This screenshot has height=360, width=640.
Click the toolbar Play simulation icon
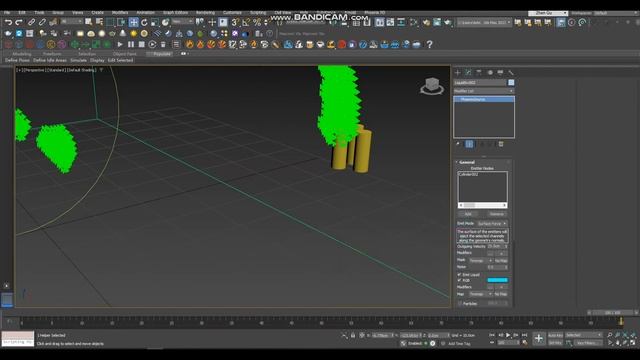click(x=120, y=44)
